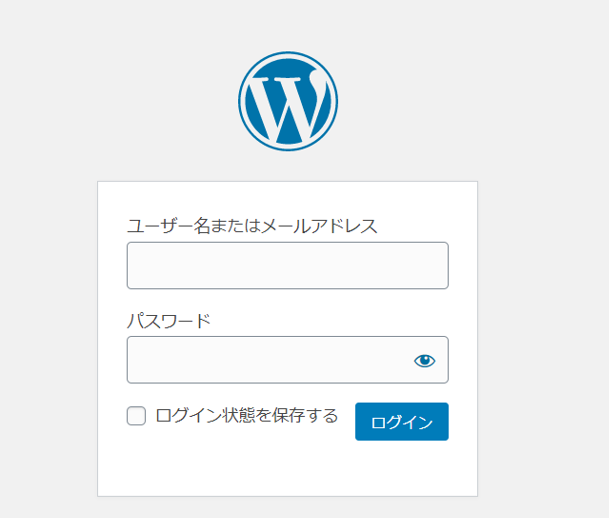Click the circular W emblem above the form

click(x=288, y=101)
